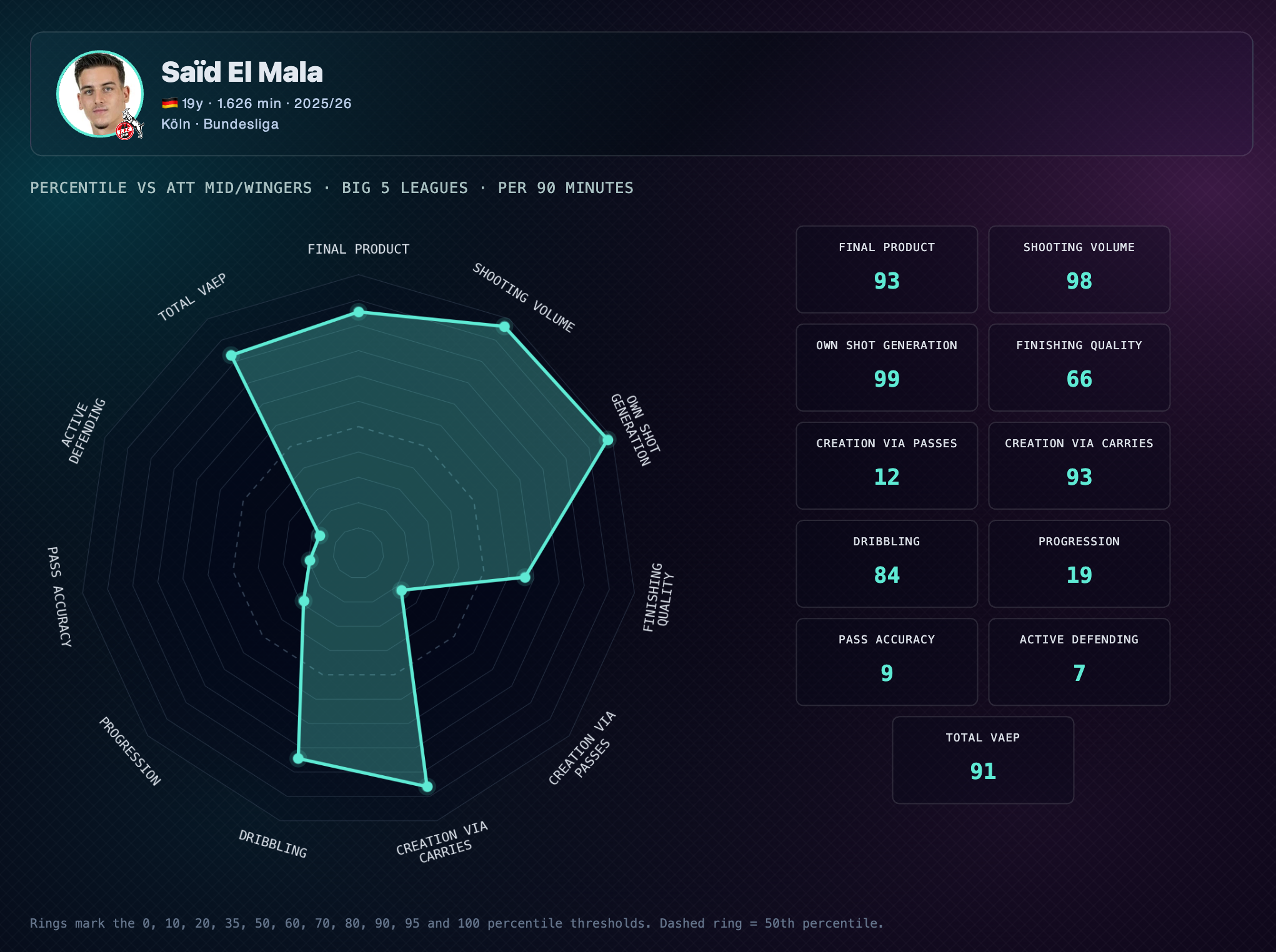Click the Active Defending stat card

pos(1079,662)
